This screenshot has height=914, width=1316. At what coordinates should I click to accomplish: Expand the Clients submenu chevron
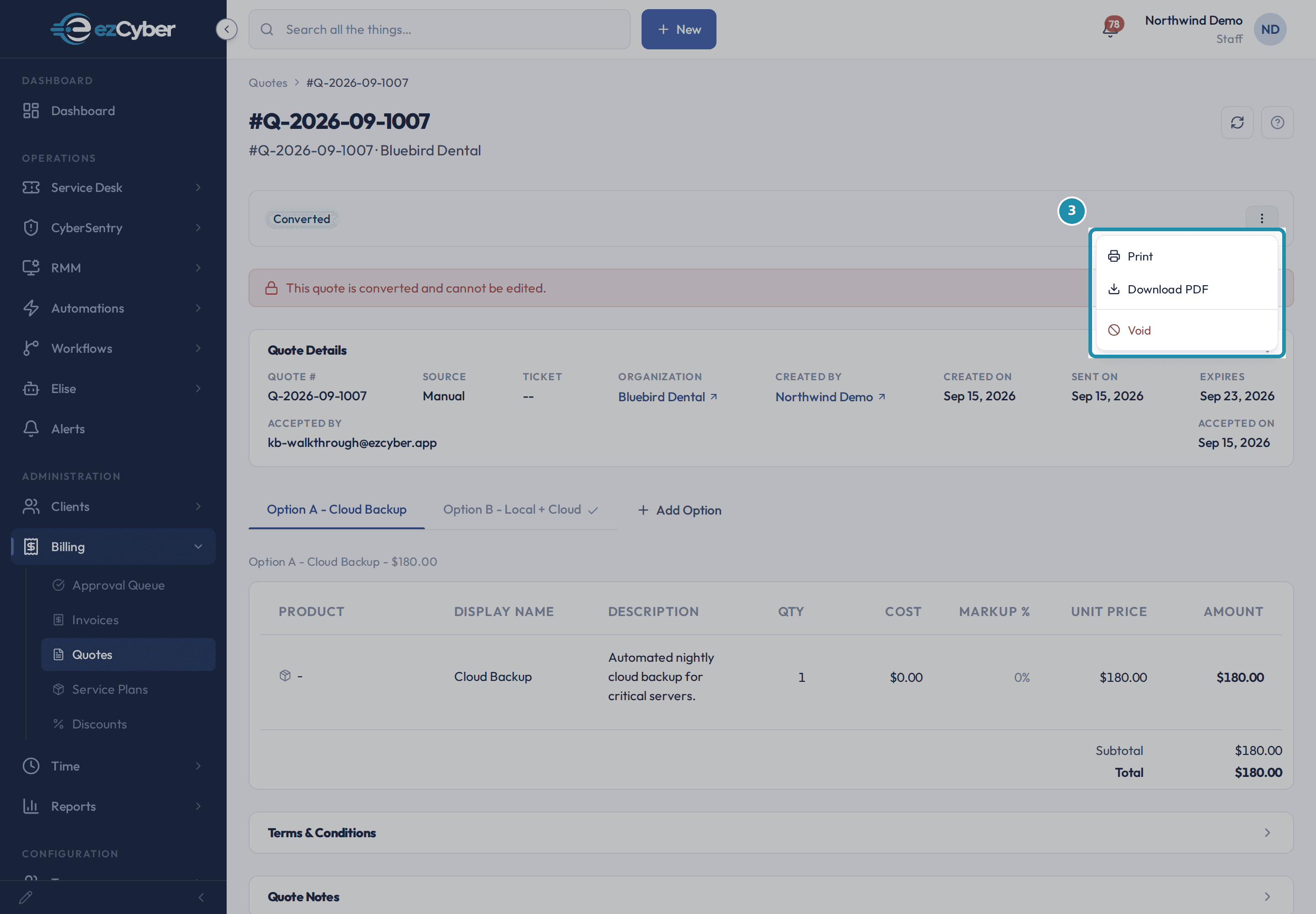198,507
